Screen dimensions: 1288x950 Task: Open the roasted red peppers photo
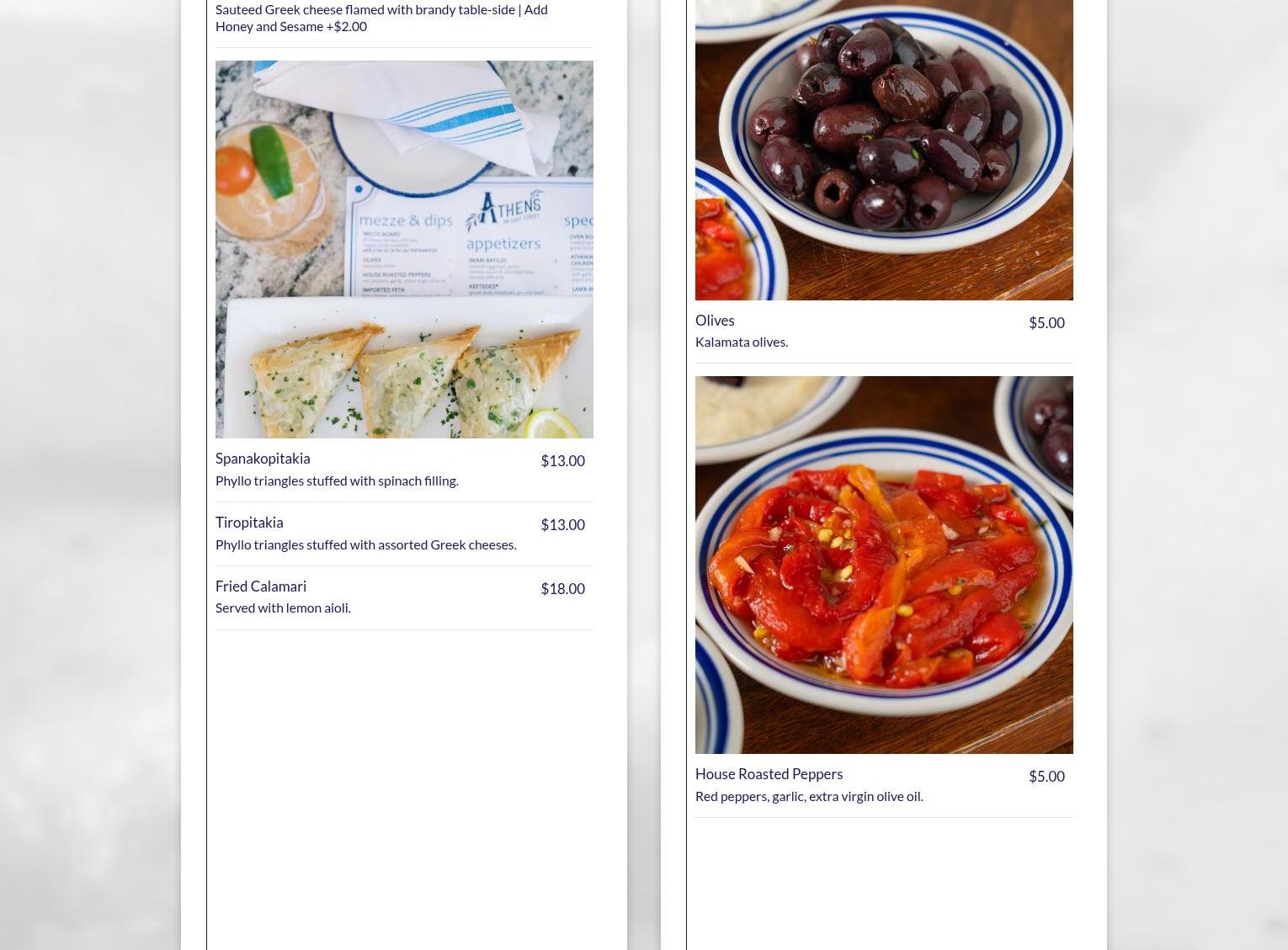tap(884, 565)
